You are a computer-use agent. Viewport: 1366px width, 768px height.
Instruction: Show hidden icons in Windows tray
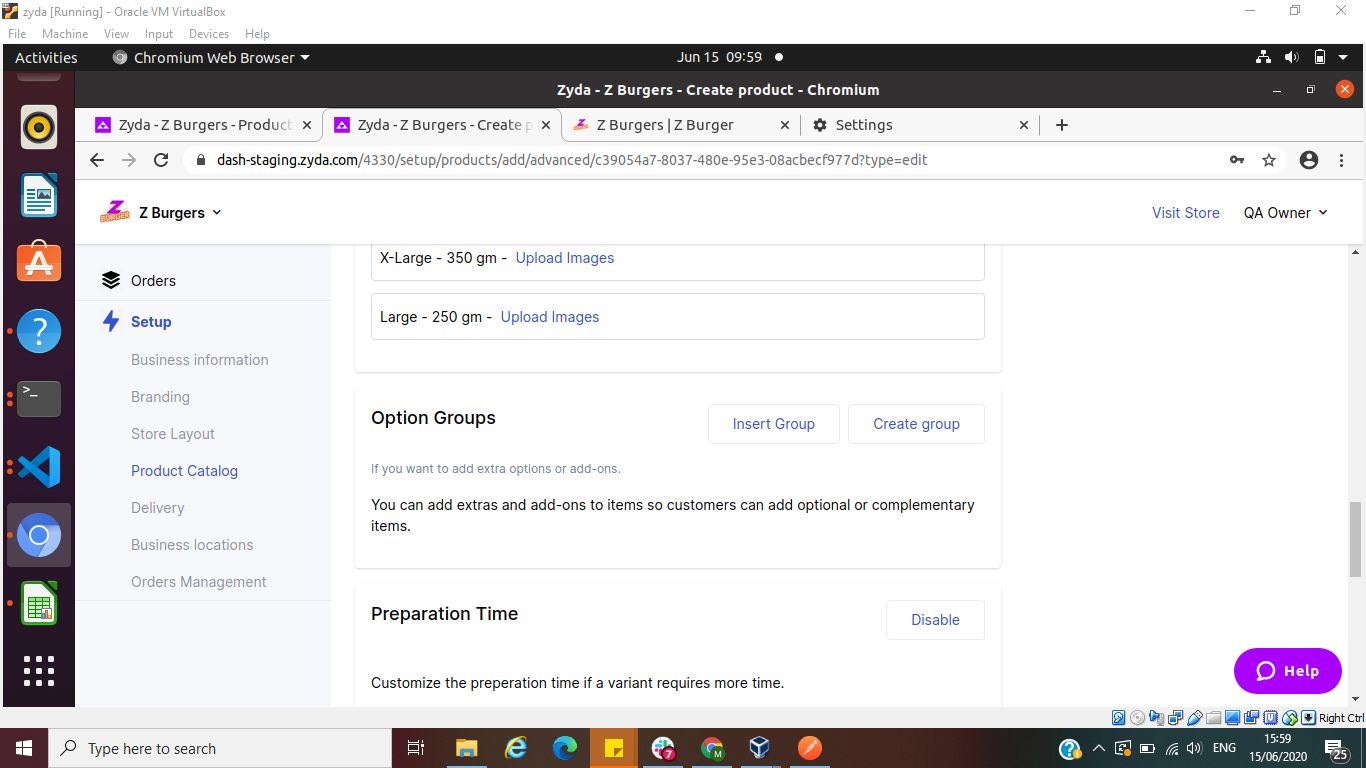(x=1098, y=748)
